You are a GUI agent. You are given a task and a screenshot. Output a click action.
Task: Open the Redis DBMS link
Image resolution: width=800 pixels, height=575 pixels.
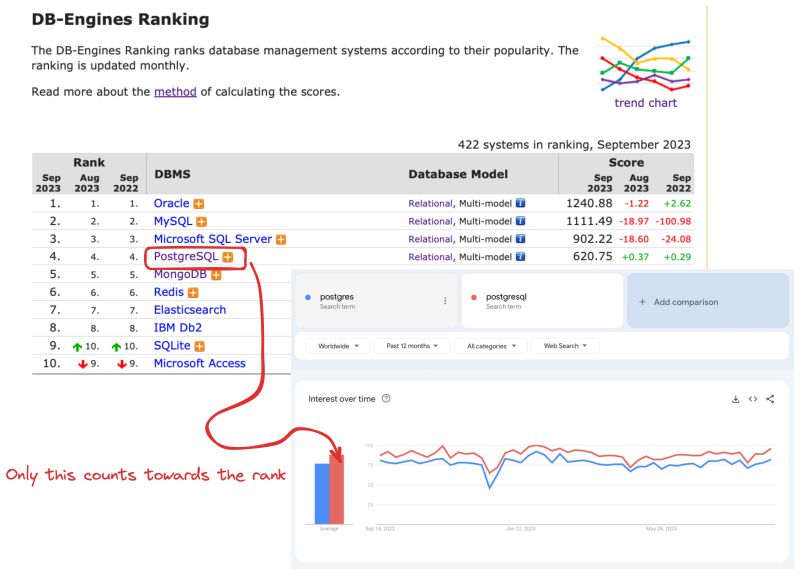click(169, 292)
